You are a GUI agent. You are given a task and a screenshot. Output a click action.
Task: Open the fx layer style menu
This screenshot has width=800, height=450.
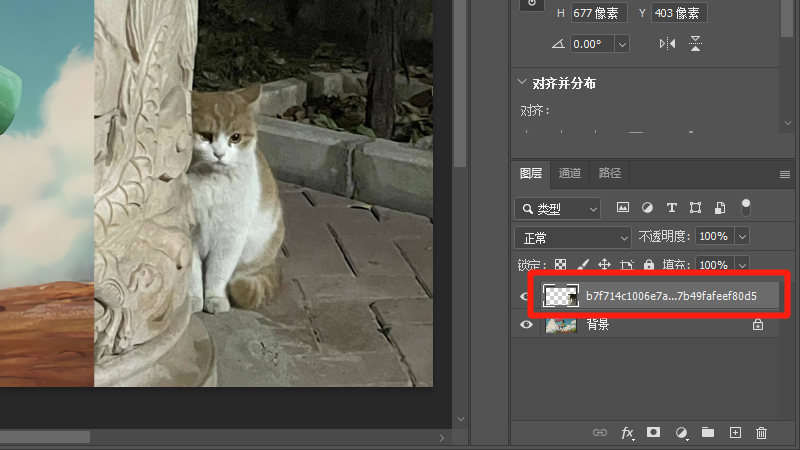[627, 433]
